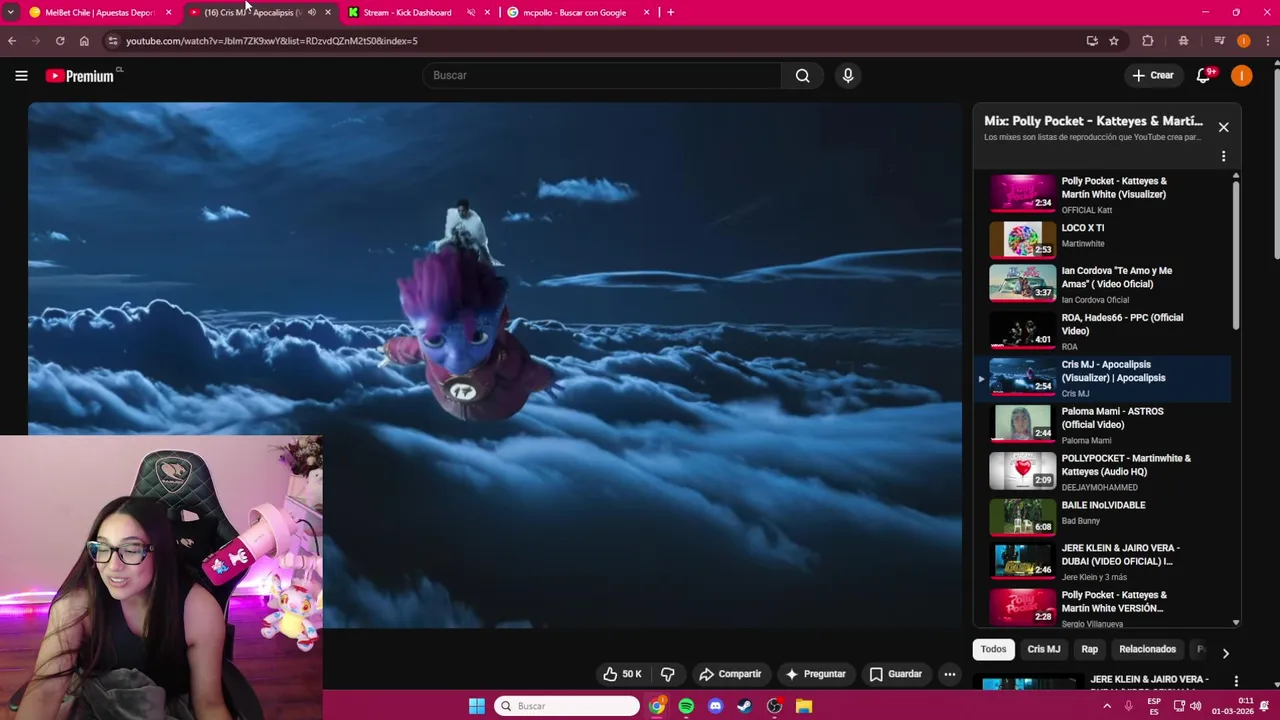The image size is (1280, 720).
Task: Open Chrome three-dot menu
Action: pos(1267,41)
